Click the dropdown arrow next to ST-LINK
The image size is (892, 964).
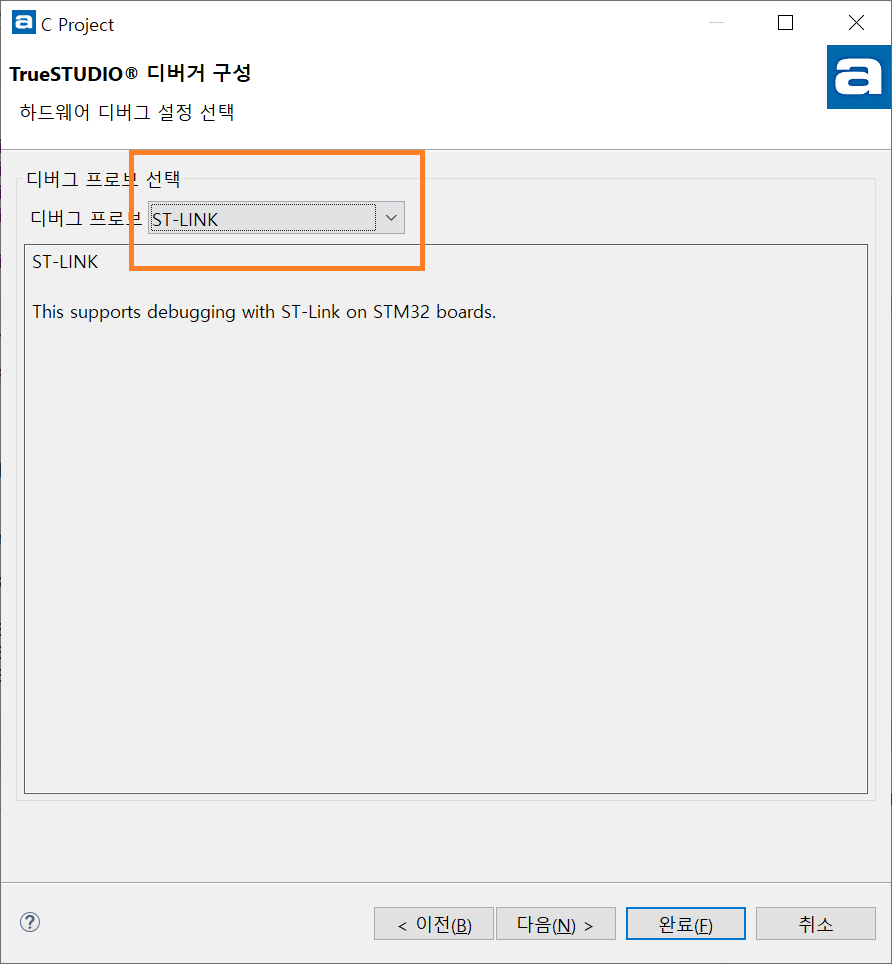click(391, 218)
